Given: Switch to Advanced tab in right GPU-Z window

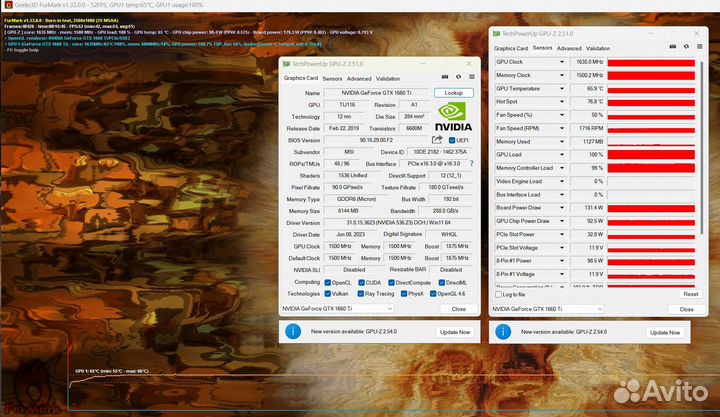Looking at the screenshot, I should [569, 48].
